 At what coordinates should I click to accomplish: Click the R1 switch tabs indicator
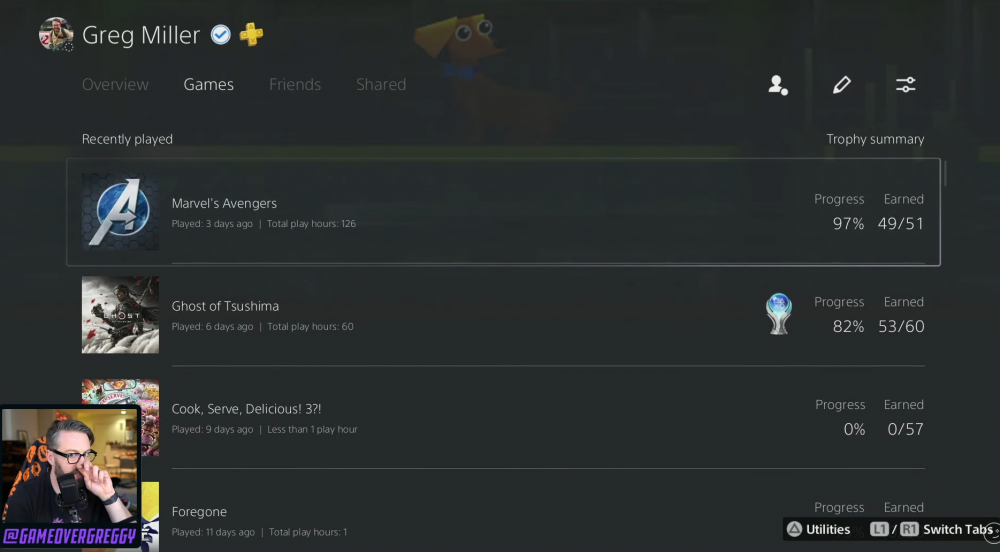[909, 529]
